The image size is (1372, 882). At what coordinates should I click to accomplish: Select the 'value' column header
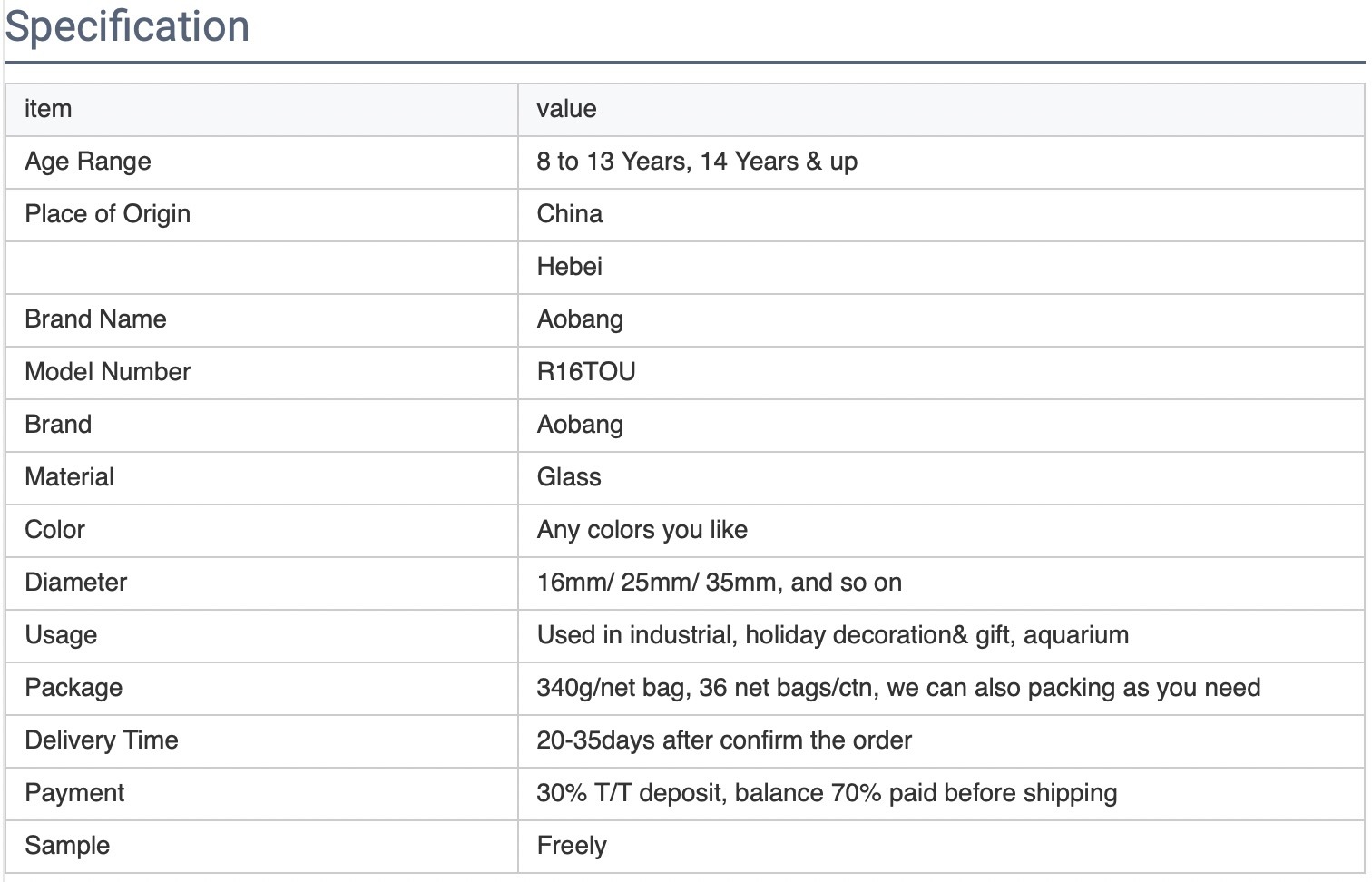click(941, 110)
